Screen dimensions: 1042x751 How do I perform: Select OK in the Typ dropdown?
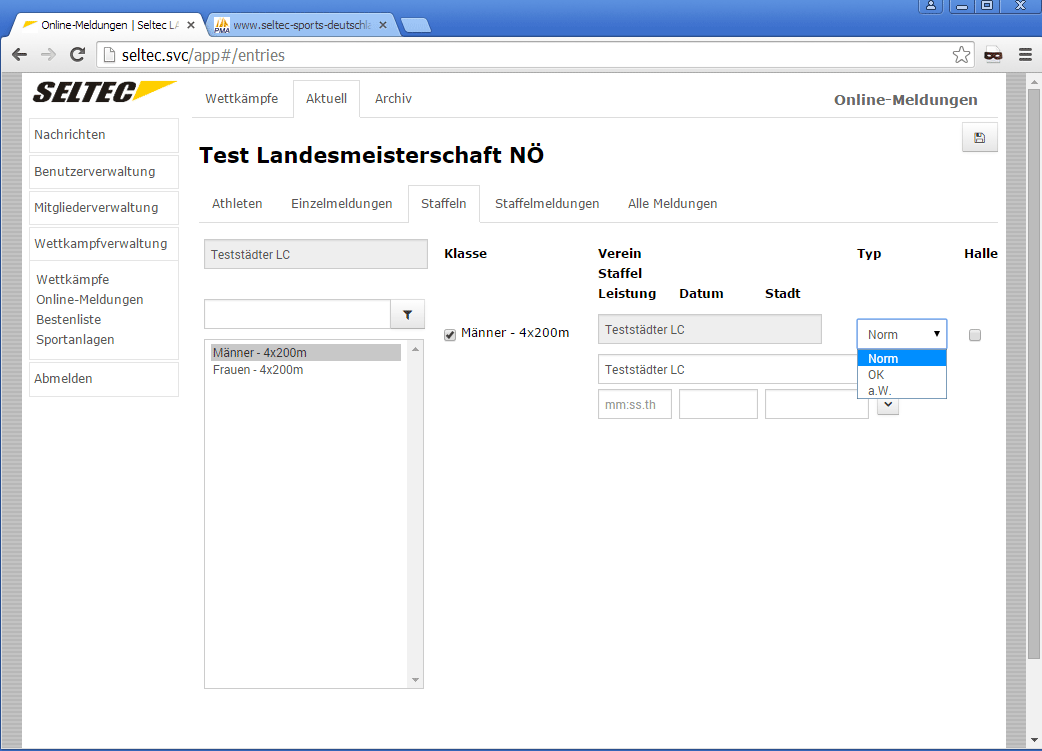click(x=876, y=375)
